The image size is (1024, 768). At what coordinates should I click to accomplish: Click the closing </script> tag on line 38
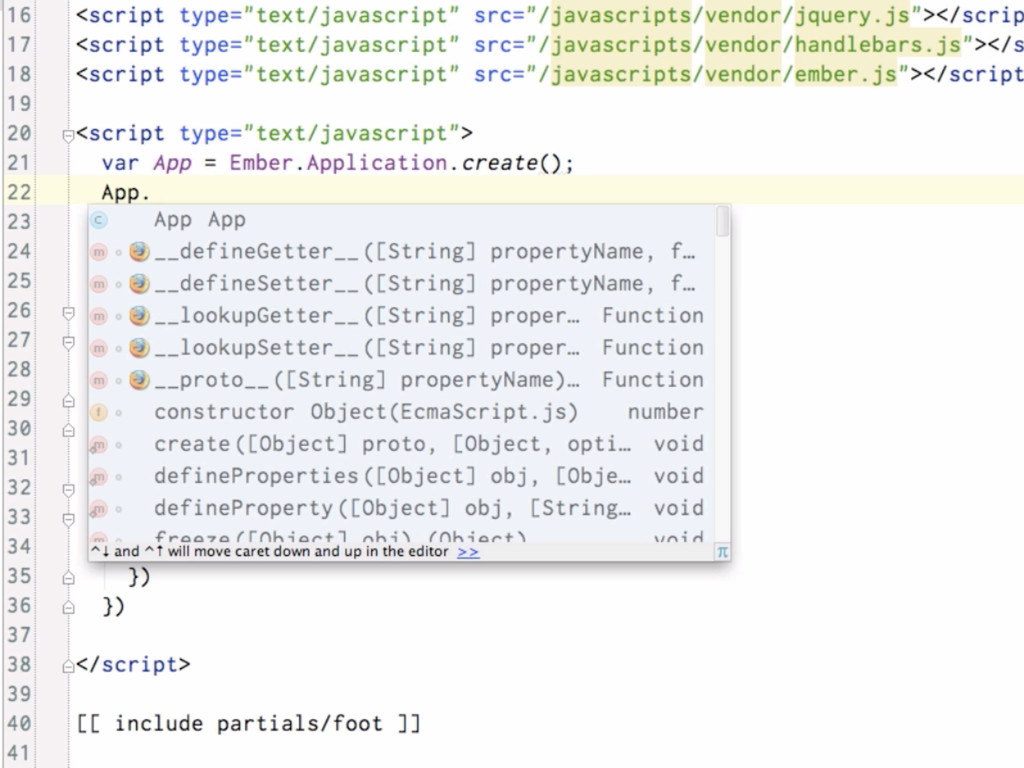point(133,664)
